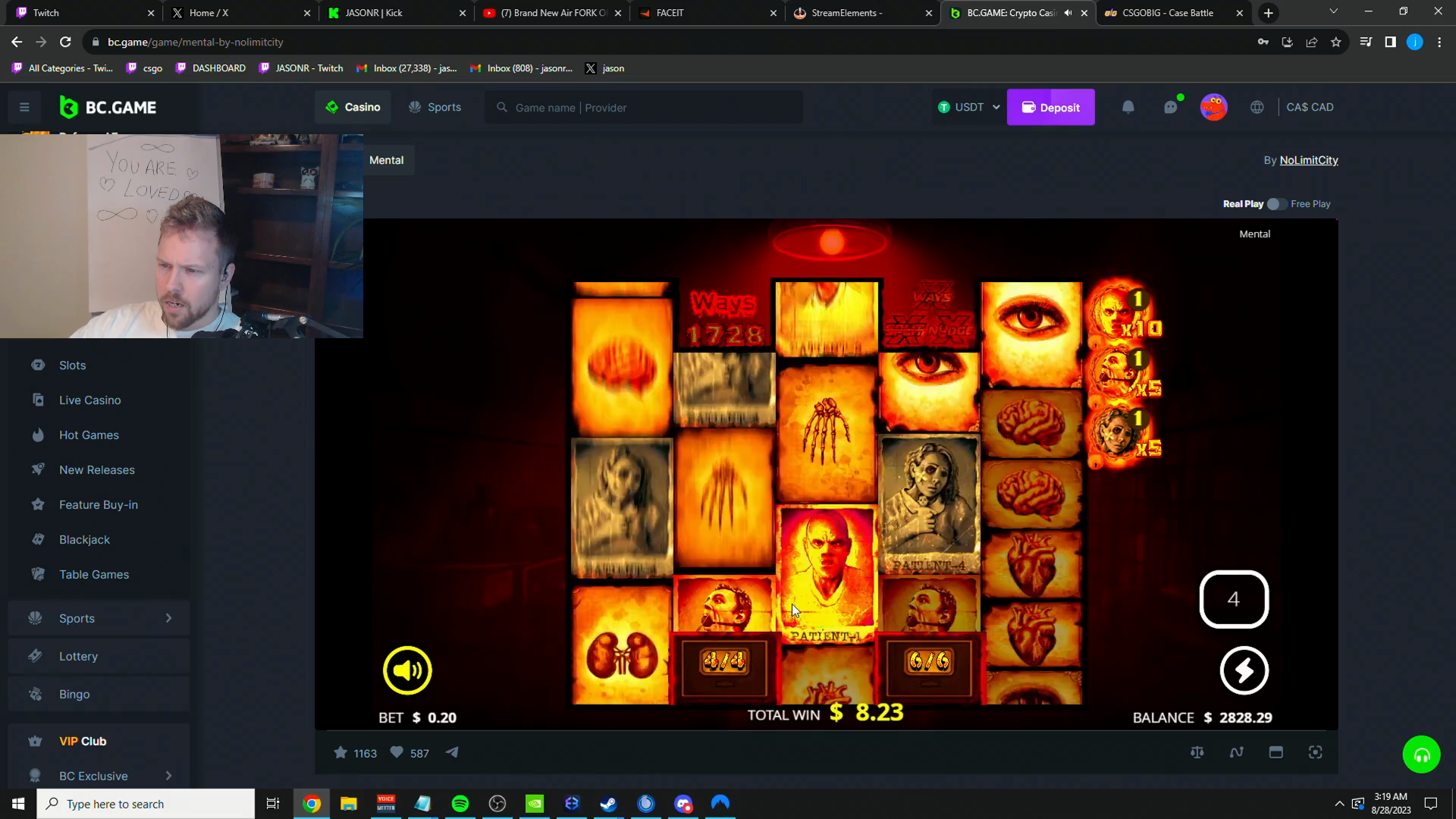Select the Sports tab in header

click(x=435, y=107)
